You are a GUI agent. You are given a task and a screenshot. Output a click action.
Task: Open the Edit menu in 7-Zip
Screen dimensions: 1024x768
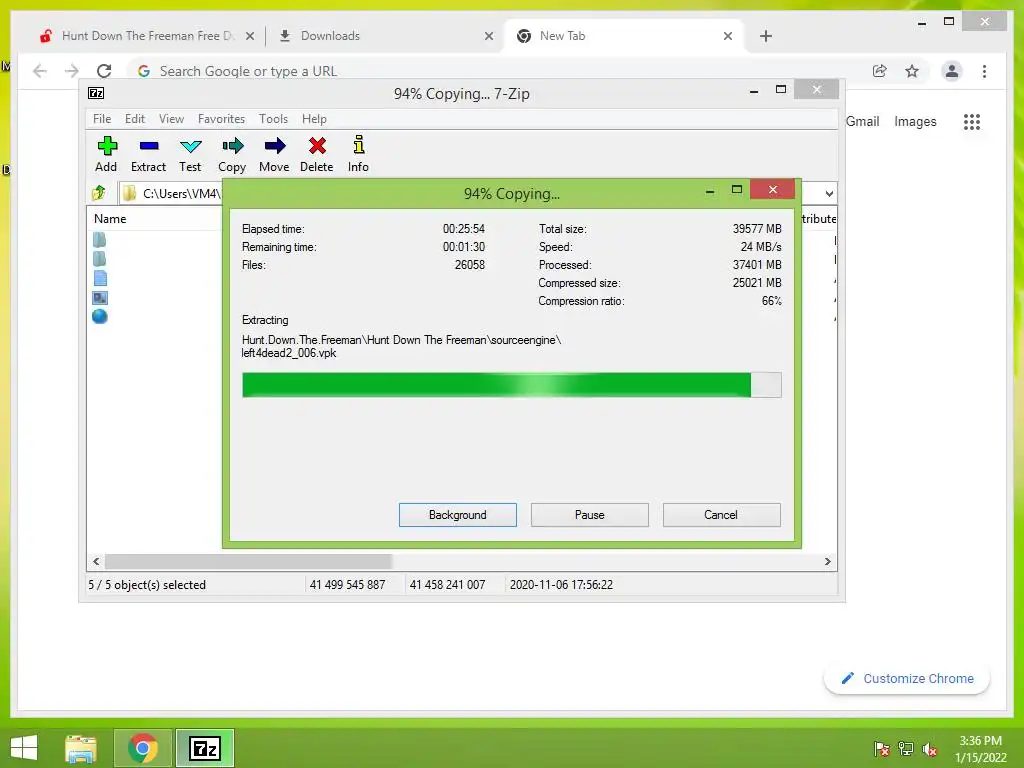135,119
